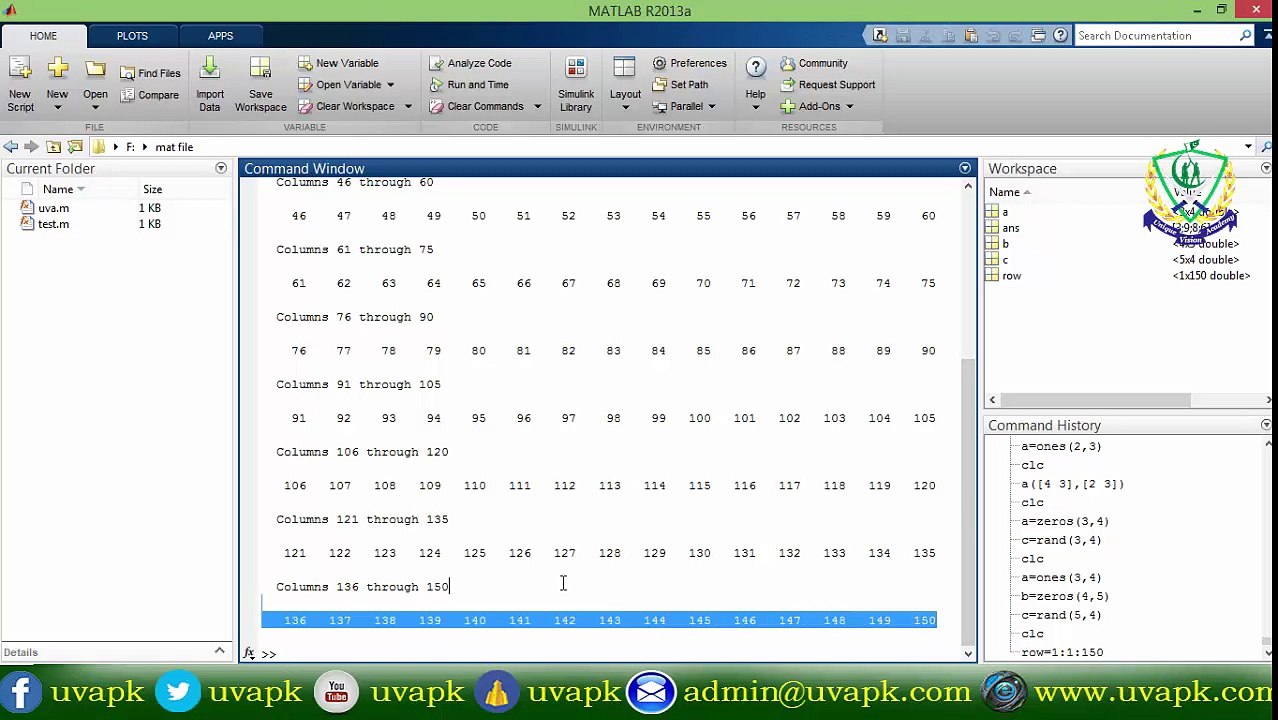Switch to the APPS tab
Image resolution: width=1278 pixels, height=720 pixels.
pyautogui.click(x=220, y=36)
